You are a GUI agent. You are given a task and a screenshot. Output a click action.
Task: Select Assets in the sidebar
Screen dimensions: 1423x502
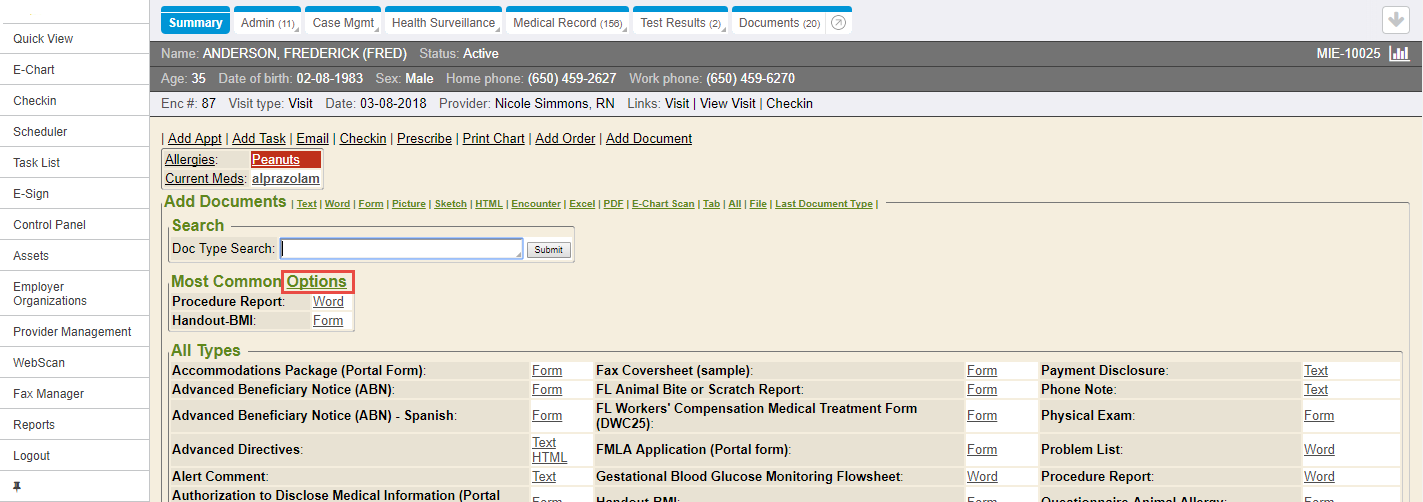click(31, 256)
